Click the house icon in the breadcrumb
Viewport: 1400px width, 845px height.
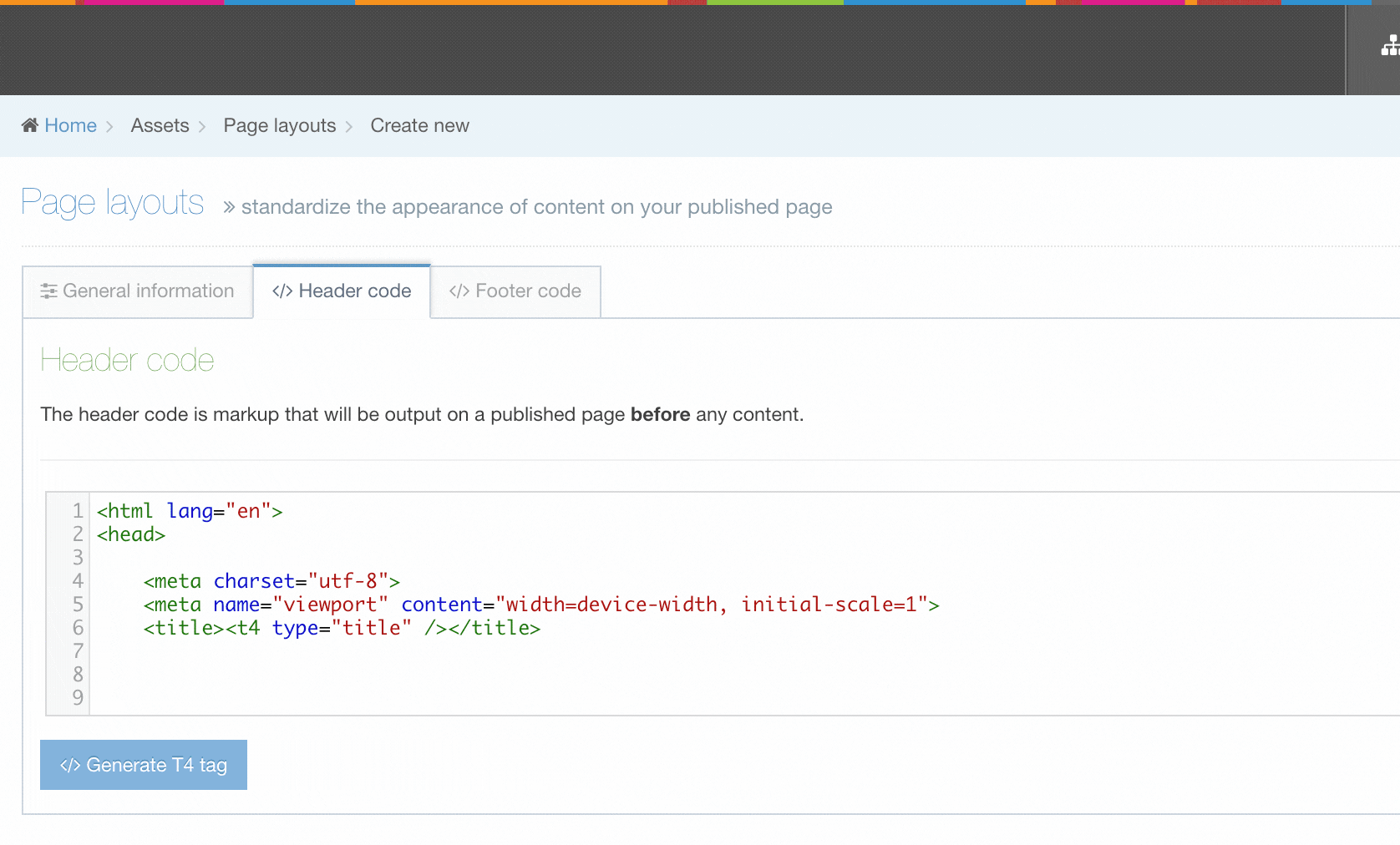[x=30, y=125]
